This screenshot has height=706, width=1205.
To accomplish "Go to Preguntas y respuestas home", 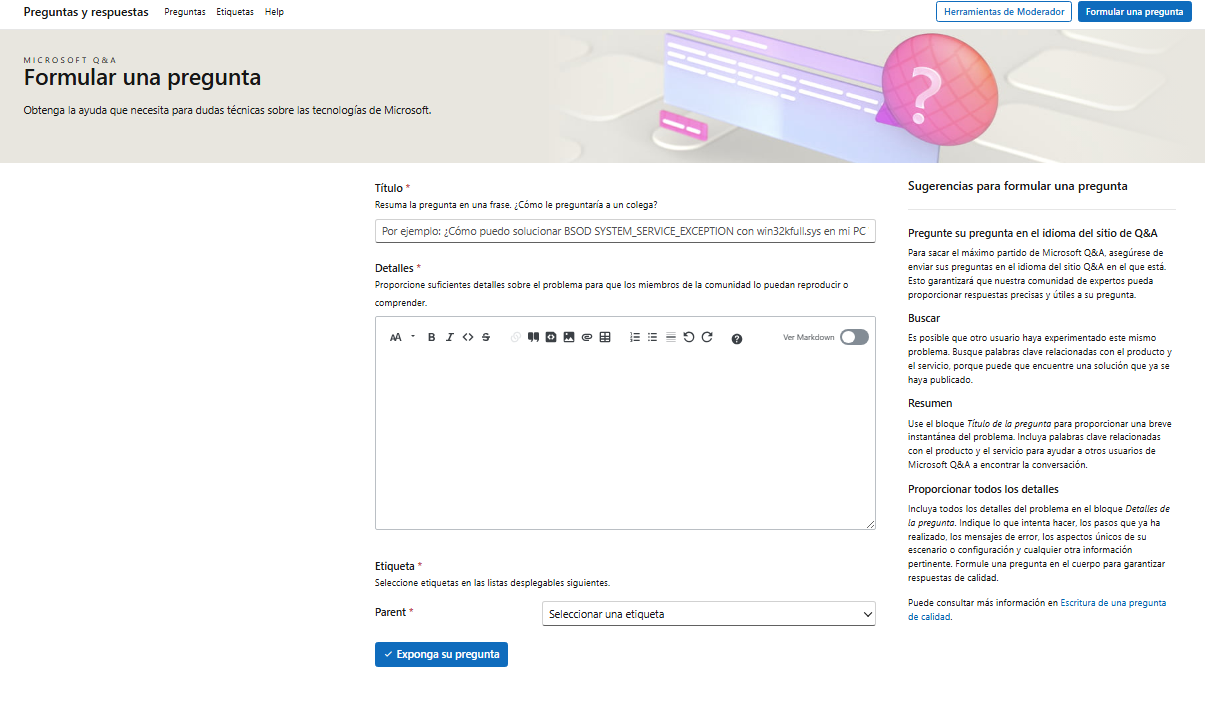I will pyautogui.click(x=86, y=12).
